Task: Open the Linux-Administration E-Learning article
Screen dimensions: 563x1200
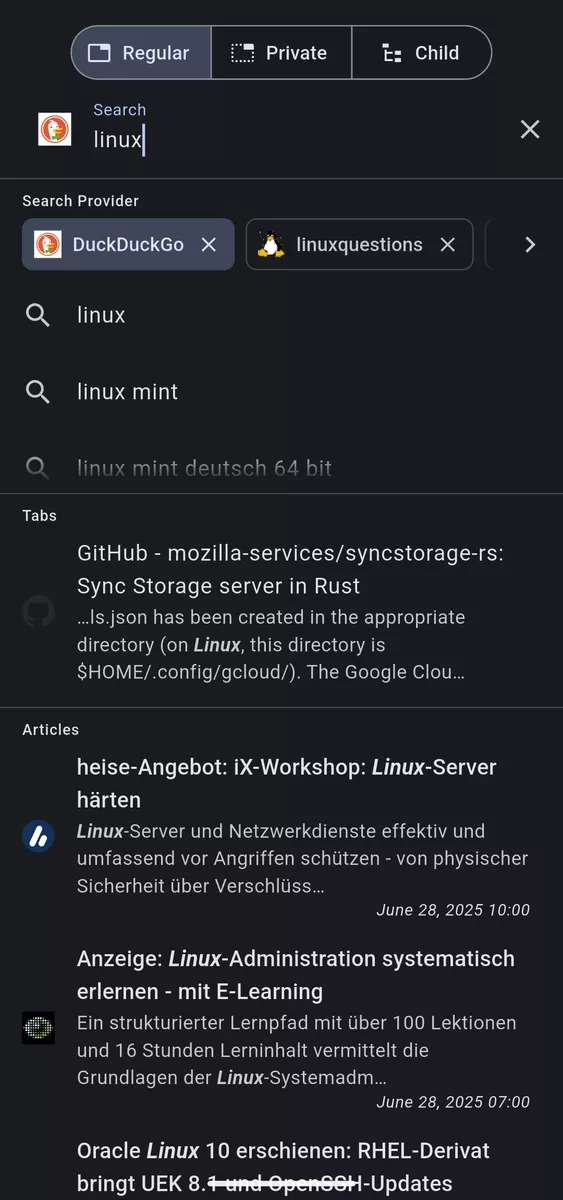Action: coord(281,1028)
